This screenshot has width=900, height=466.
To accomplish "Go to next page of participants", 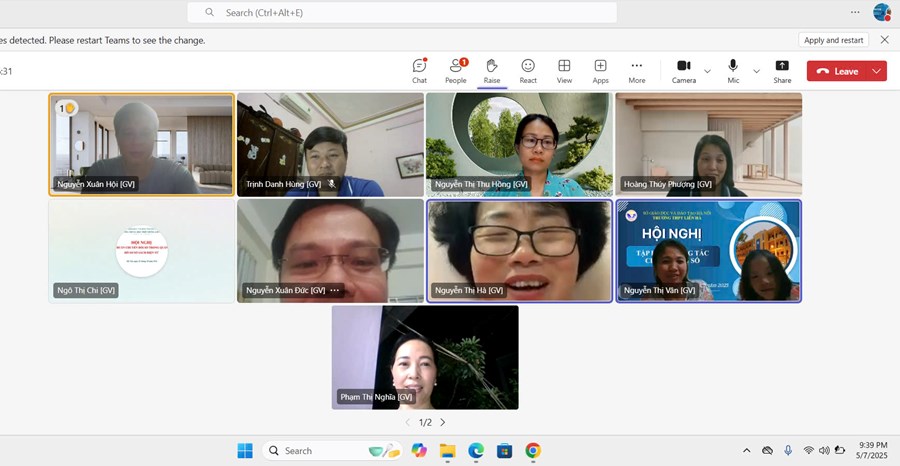I will [x=443, y=423].
